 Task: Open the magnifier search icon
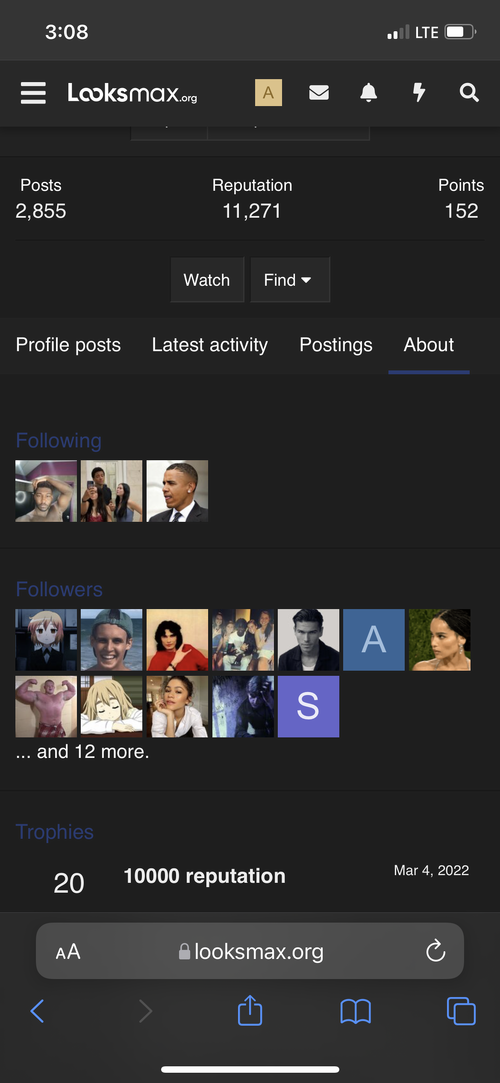coord(469,93)
